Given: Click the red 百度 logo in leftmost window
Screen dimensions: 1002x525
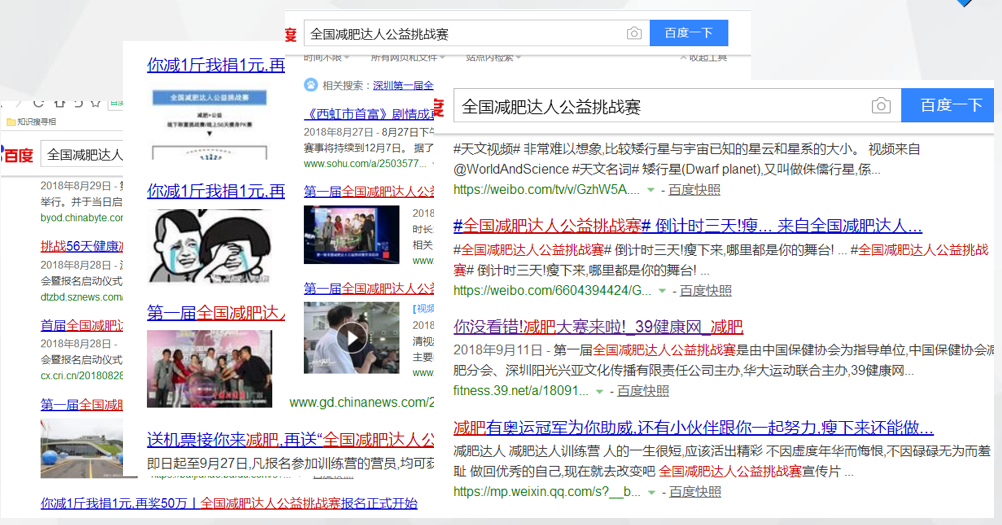Looking at the screenshot, I should [x=18, y=155].
